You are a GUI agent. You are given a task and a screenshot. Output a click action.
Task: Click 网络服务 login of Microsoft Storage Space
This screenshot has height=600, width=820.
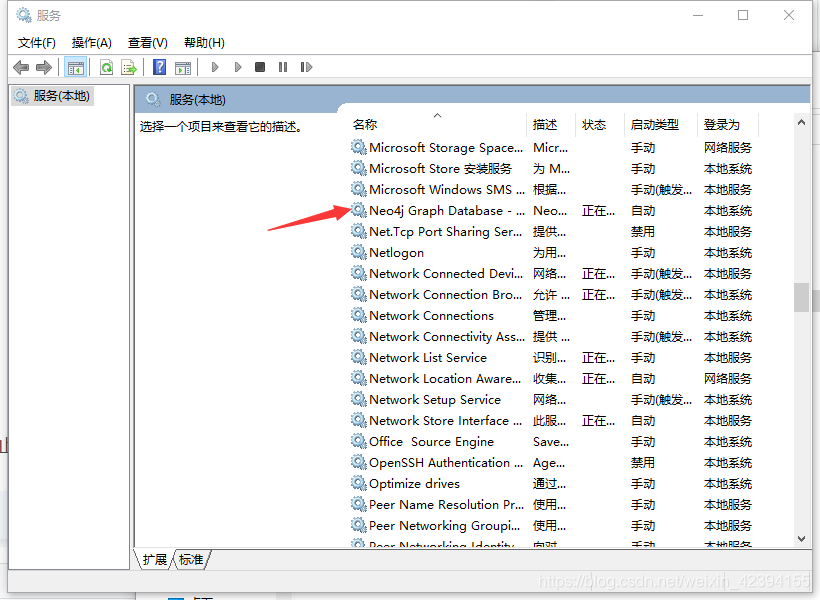pos(727,148)
